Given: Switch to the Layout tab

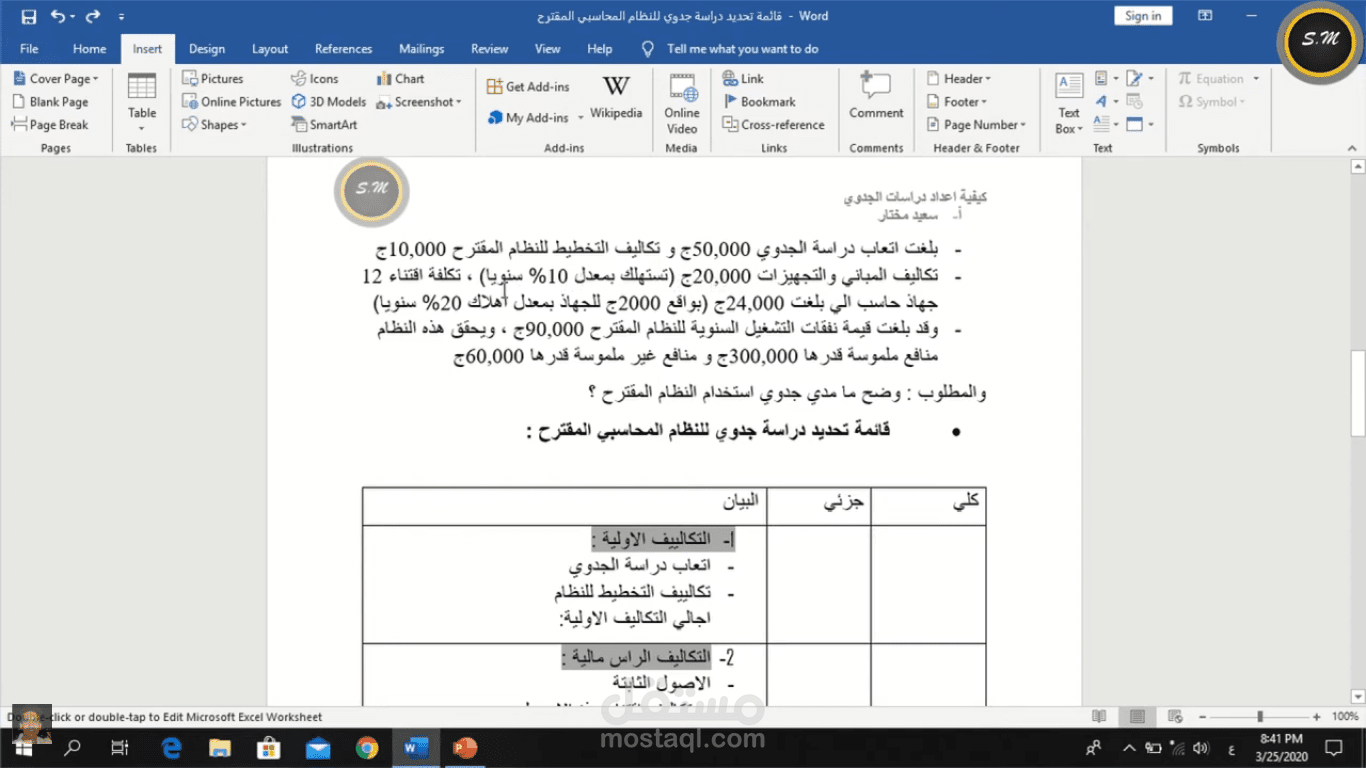Looking at the screenshot, I should tap(270, 49).
